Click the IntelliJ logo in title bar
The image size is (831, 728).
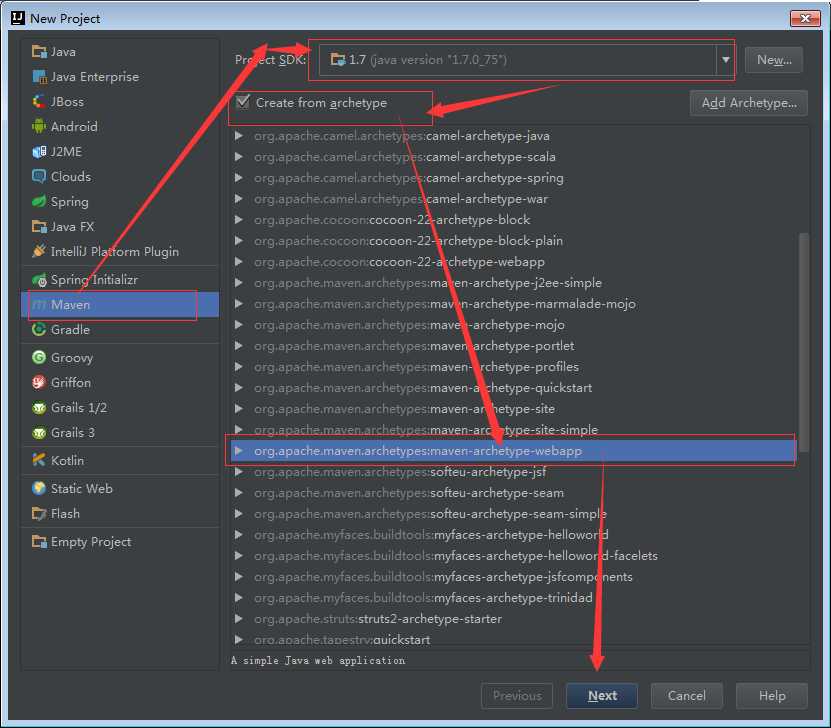[18, 18]
